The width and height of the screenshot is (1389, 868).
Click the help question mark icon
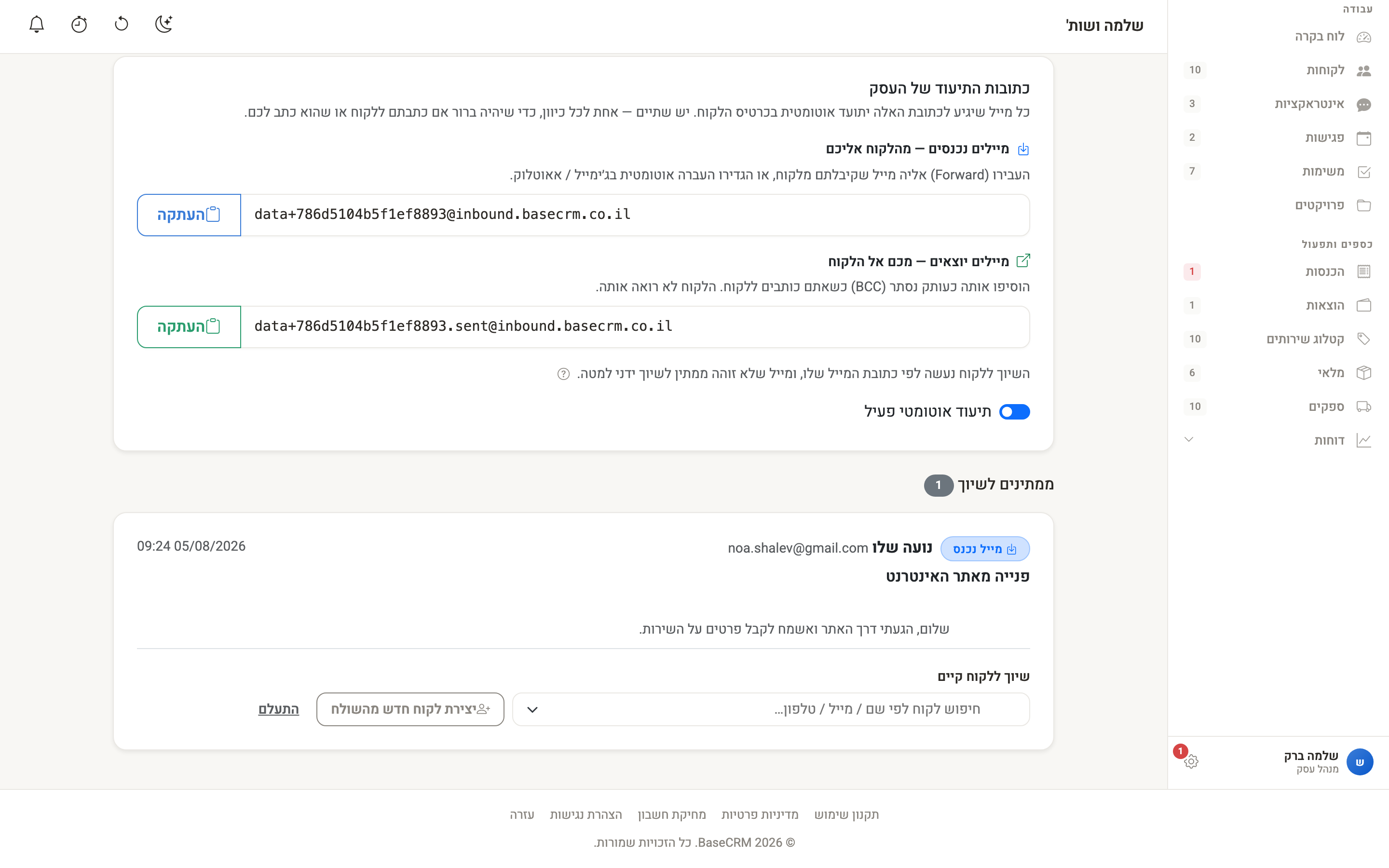pos(564,374)
